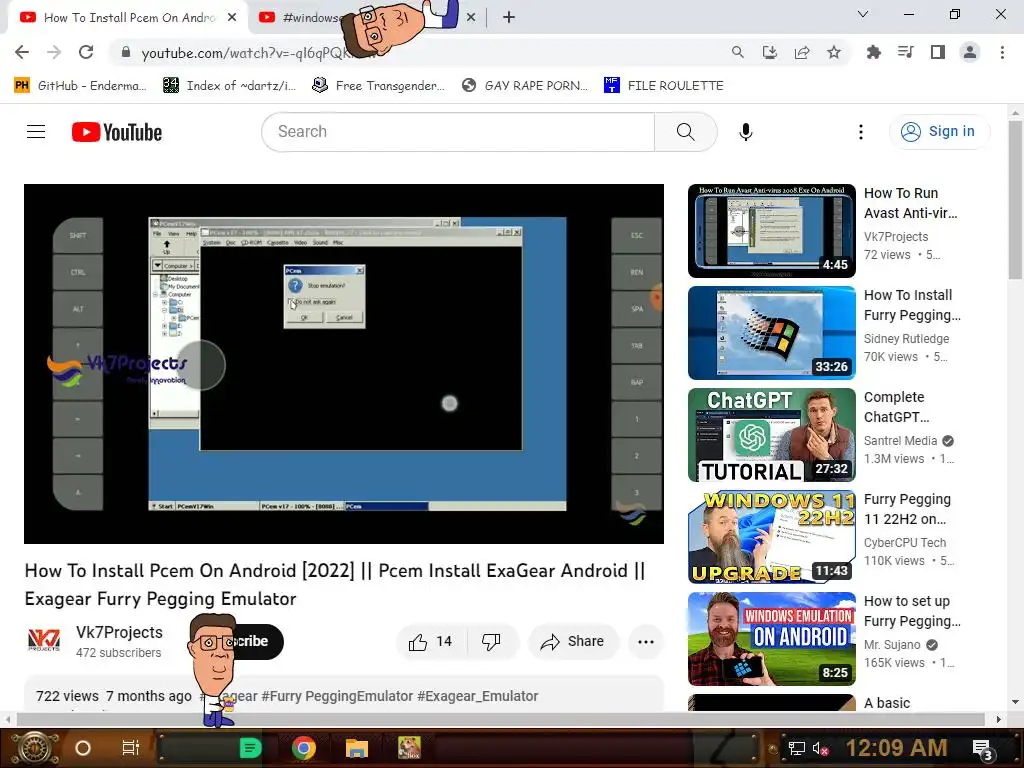Screen dimensions: 1024x768
Task: Open the browser zoom magnifier icon
Action: (737, 52)
